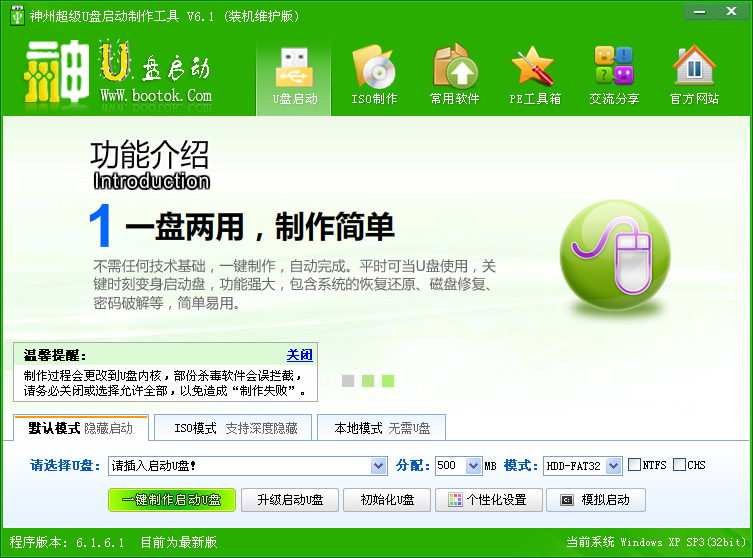Viewport: 753px width, 558px height.
Task: Open 个性化设置 button
Action: click(489, 500)
